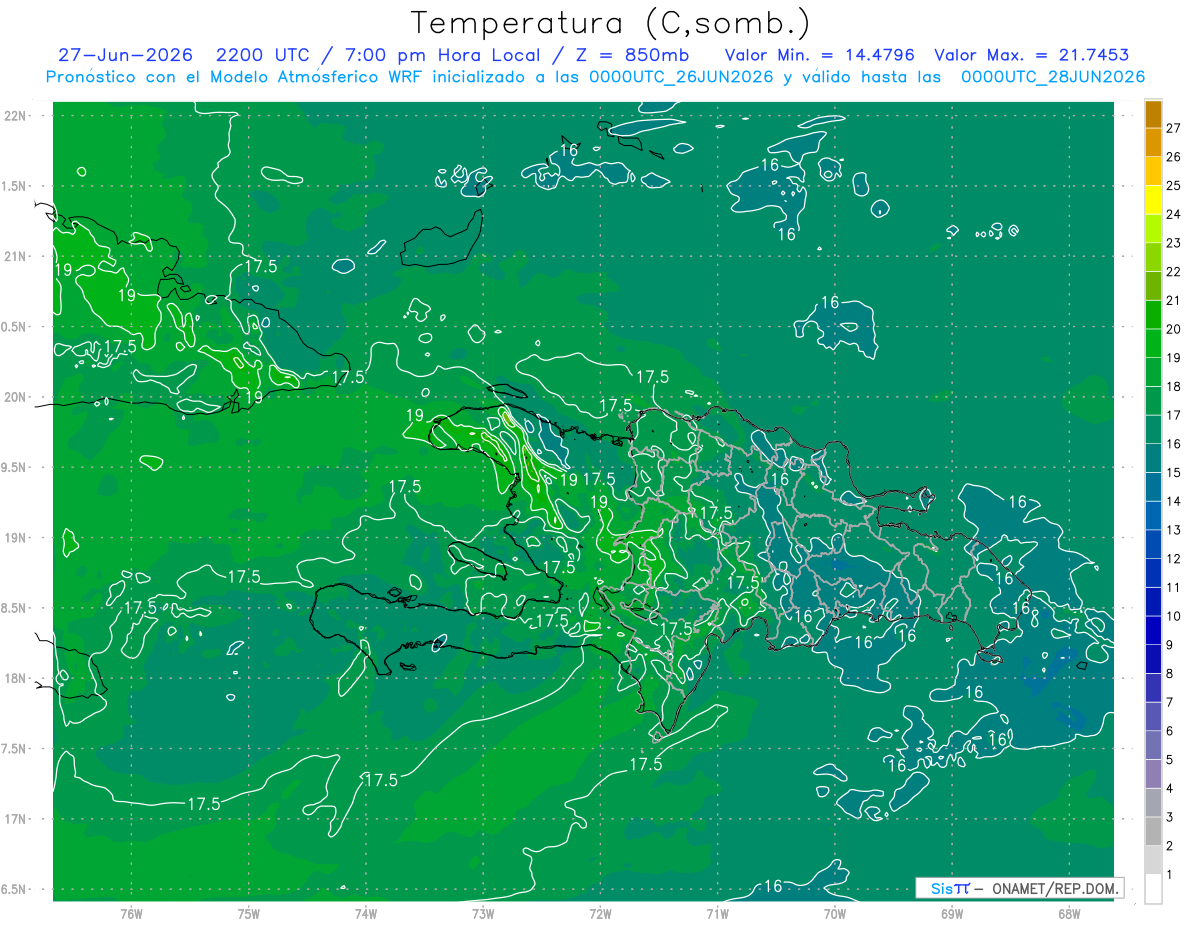The image size is (1200, 927).
Task: Select the '0000UTC_28JUN2026' valid-until time
Action: click(1053, 77)
